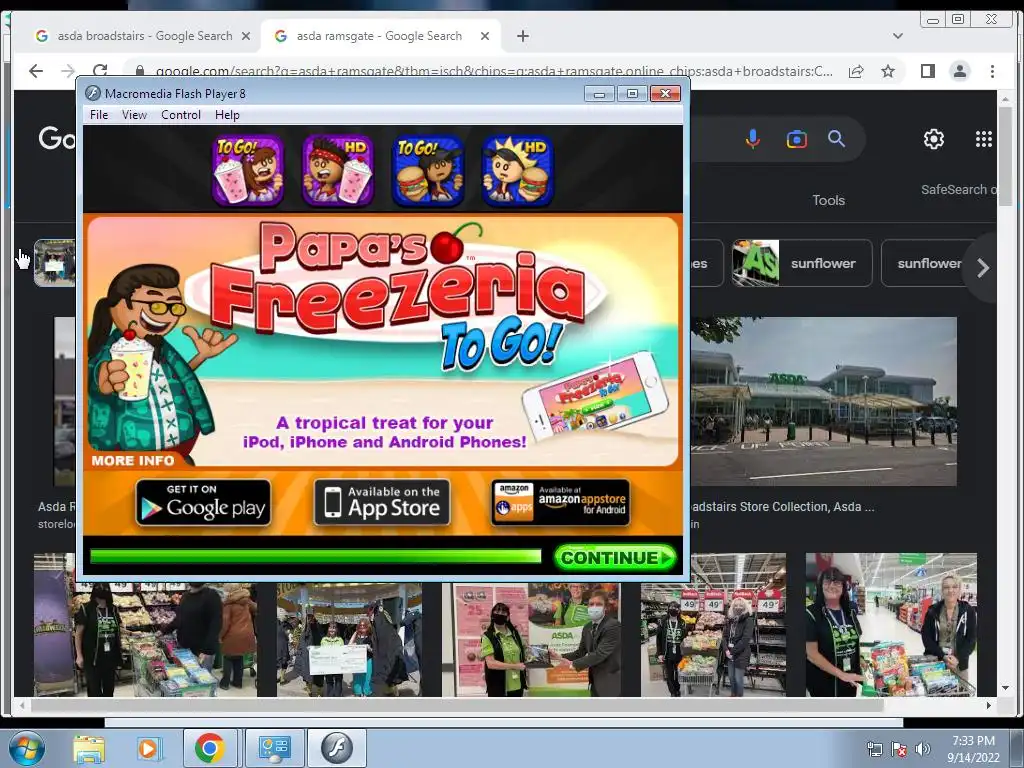
Task: Open the giant cheque presentation image
Action: tap(349, 640)
